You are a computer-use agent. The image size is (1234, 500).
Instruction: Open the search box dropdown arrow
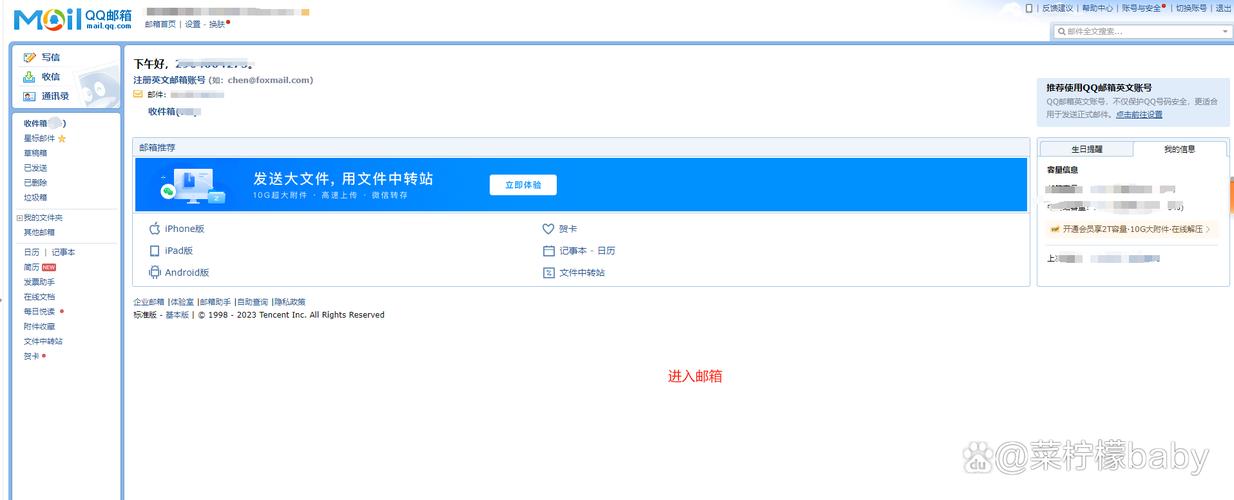coord(1226,31)
